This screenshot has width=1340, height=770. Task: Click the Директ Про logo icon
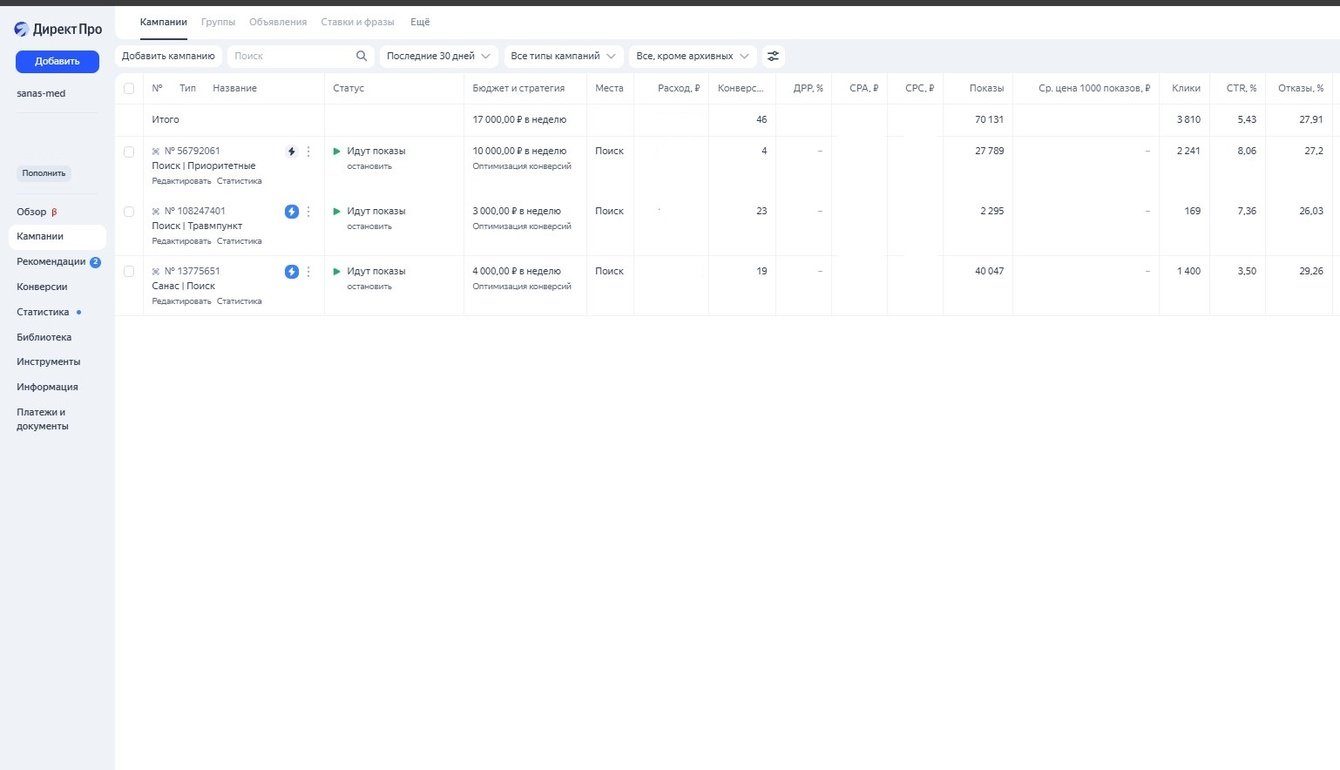point(21,29)
